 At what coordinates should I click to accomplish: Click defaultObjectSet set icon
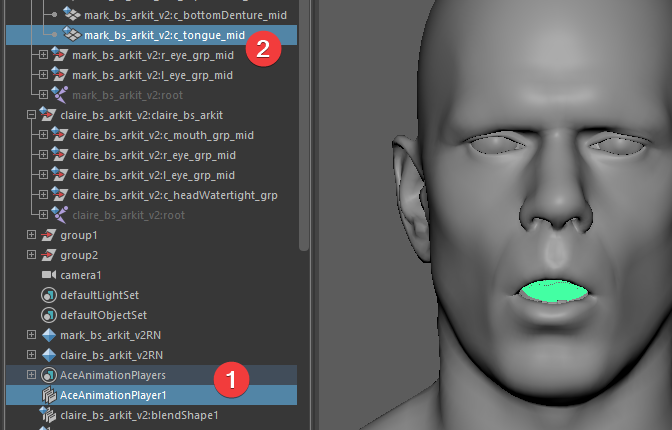tap(49, 315)
